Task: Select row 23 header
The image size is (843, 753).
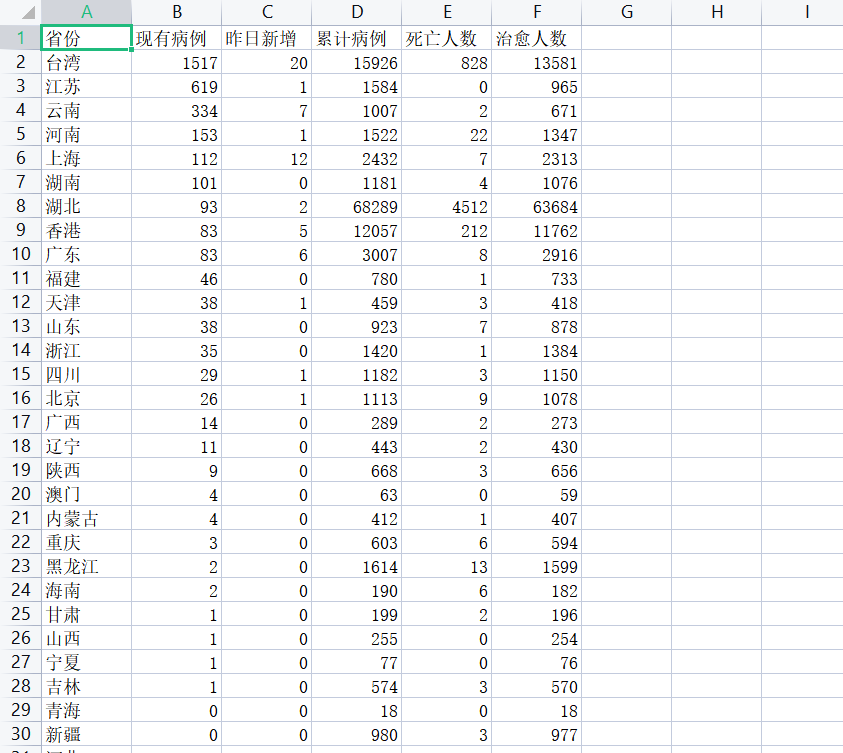Action: pyautogui.click(x=20, y=566)
